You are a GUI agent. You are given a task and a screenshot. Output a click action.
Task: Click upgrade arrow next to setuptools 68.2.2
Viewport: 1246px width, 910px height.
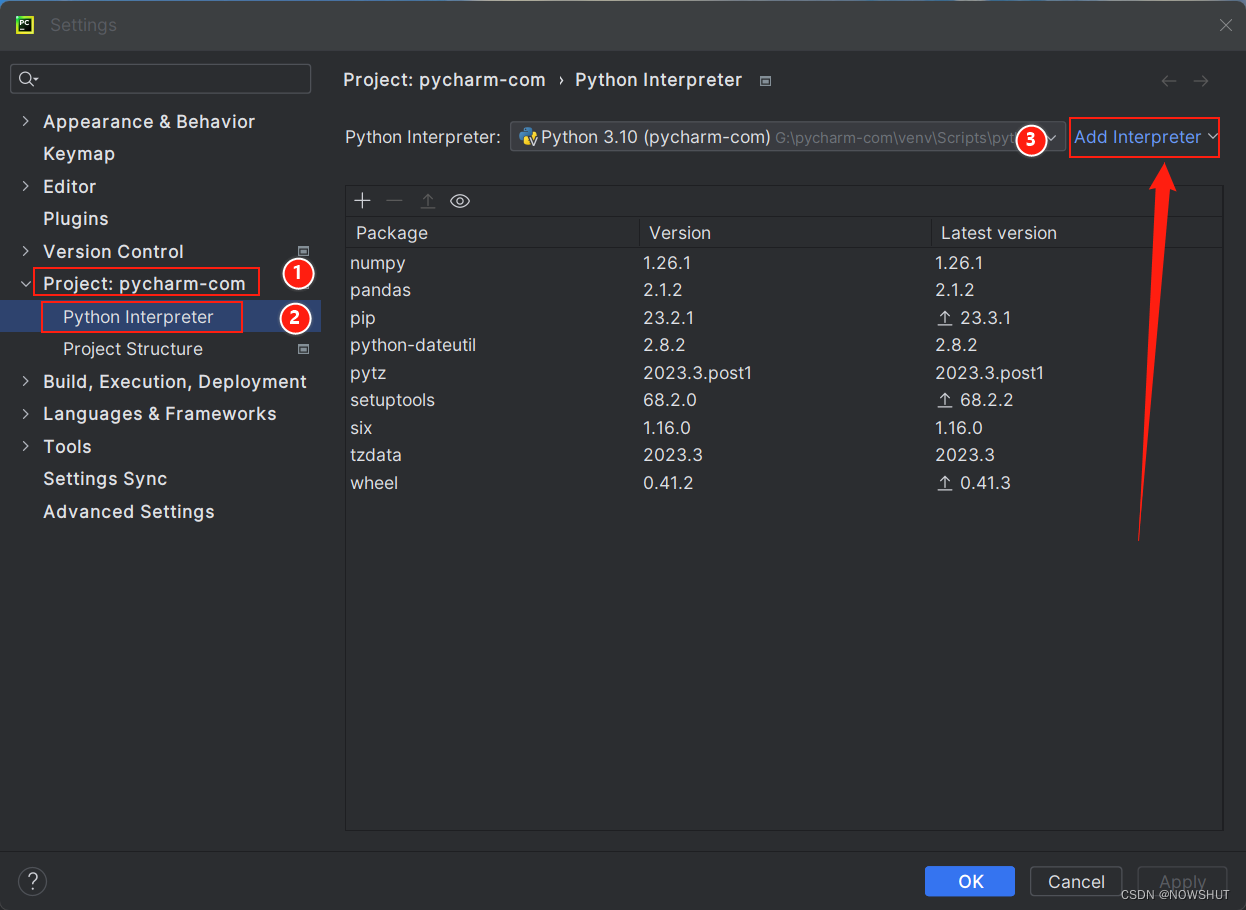[x=944, y=400]
